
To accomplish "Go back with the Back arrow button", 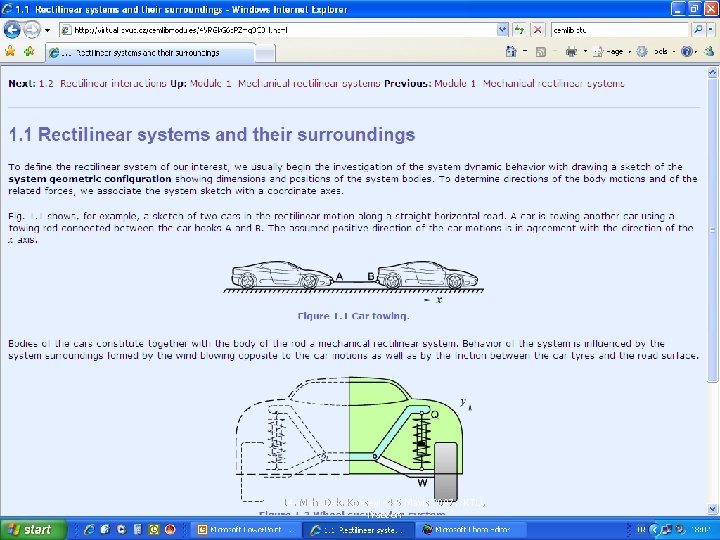I will click(11, 30).
